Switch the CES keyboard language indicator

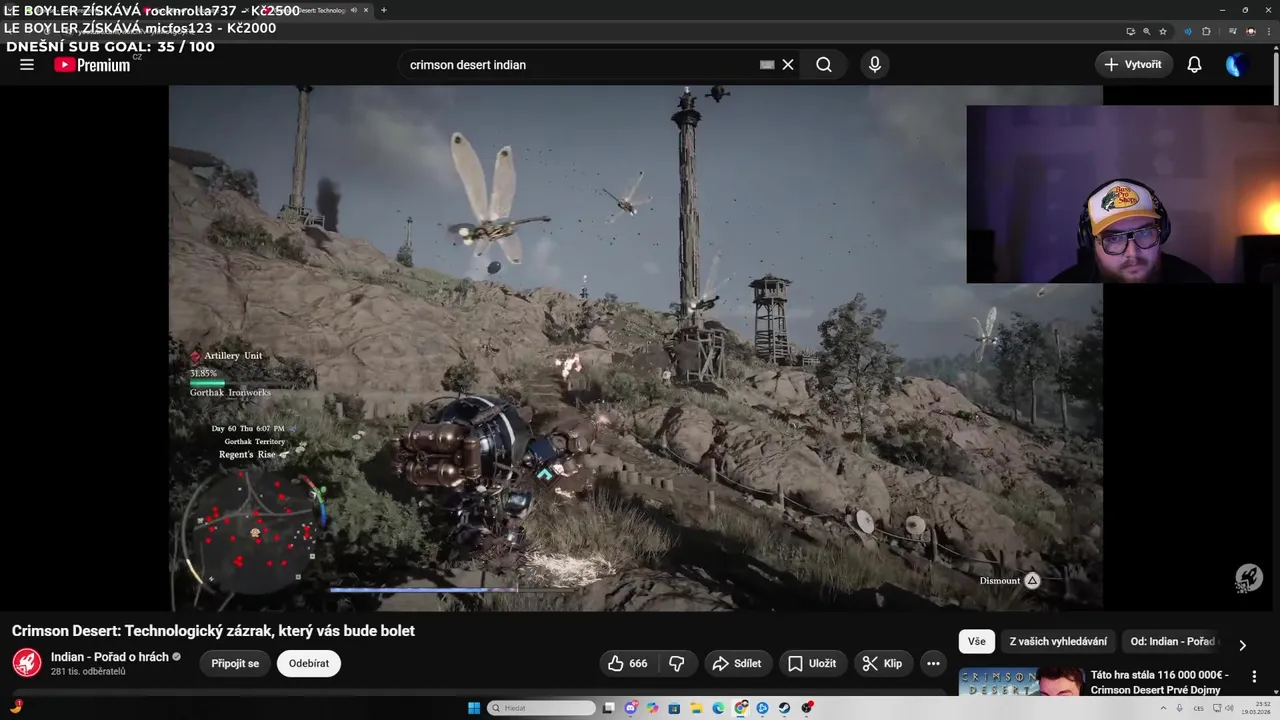(x=1198, y=708)
